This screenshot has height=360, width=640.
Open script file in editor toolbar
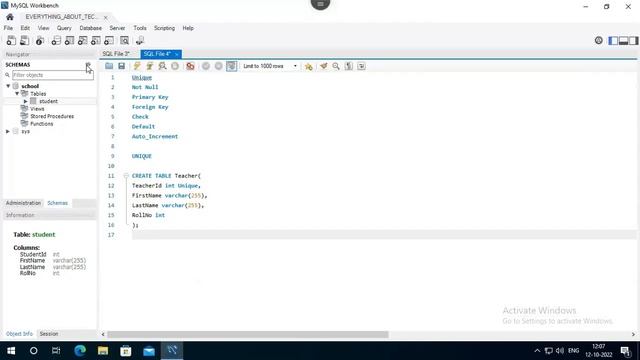click(109, 66)
